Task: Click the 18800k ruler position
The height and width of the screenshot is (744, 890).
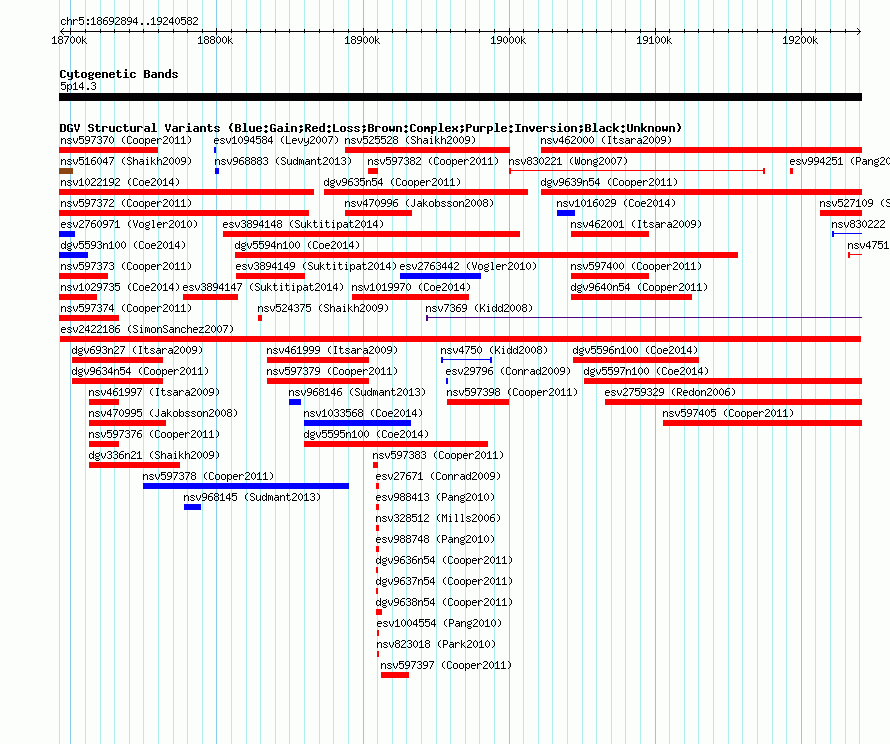Action: 215,40
